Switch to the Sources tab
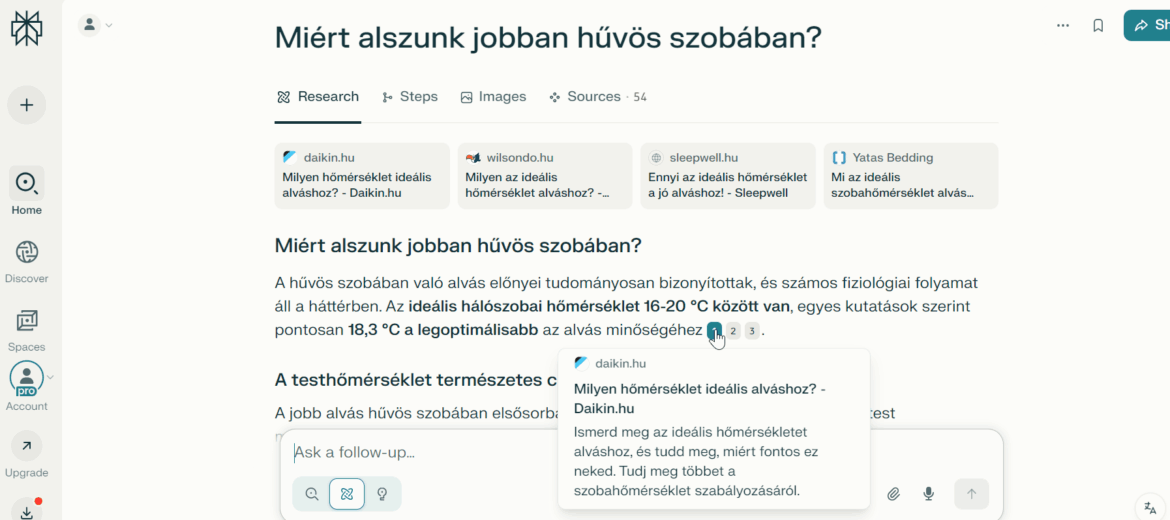Image resolution: width=1170 pixels, height=520 pixels. click(x=598, y=97)
